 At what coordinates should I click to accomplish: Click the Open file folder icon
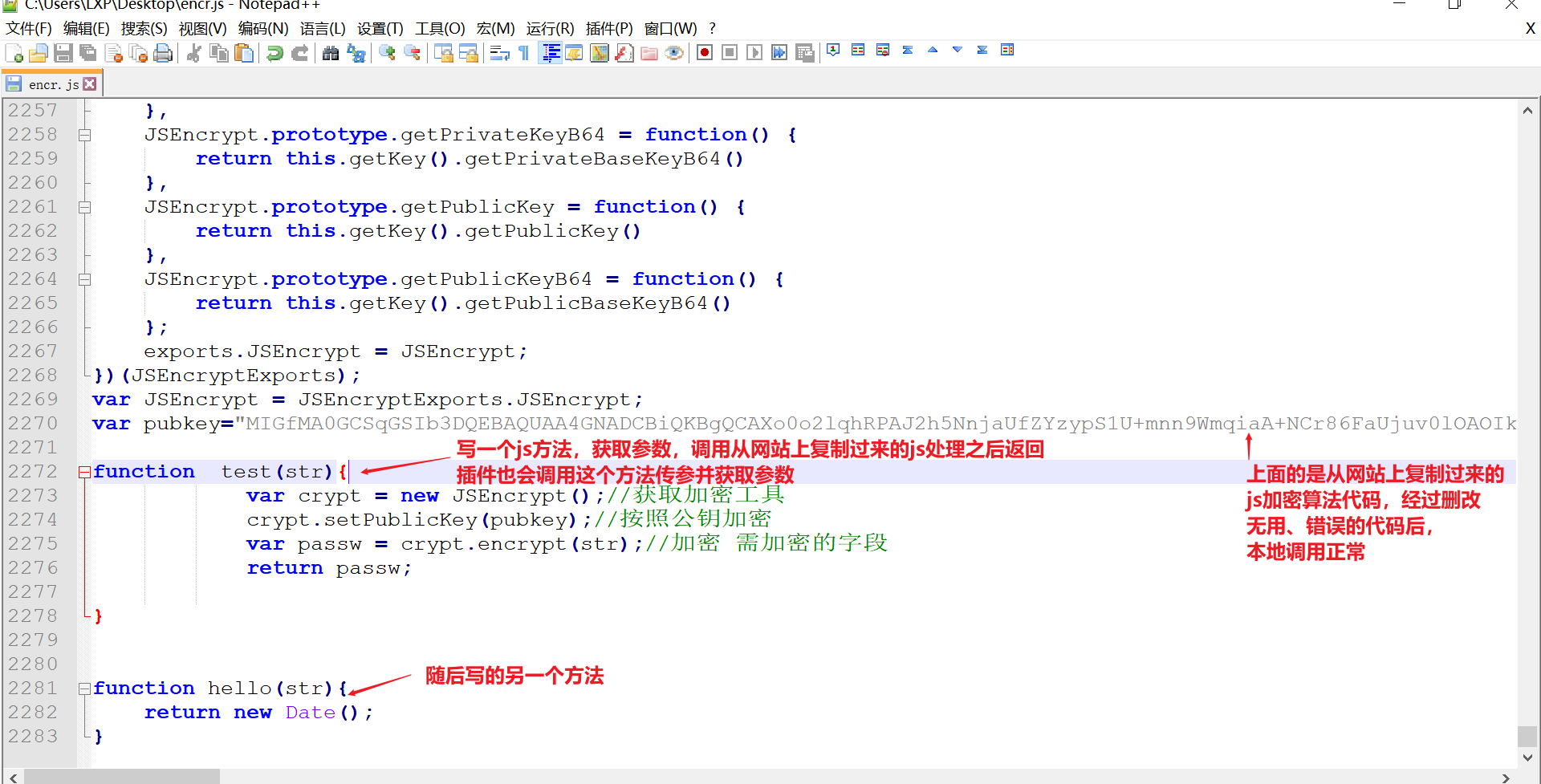[39, 53]
